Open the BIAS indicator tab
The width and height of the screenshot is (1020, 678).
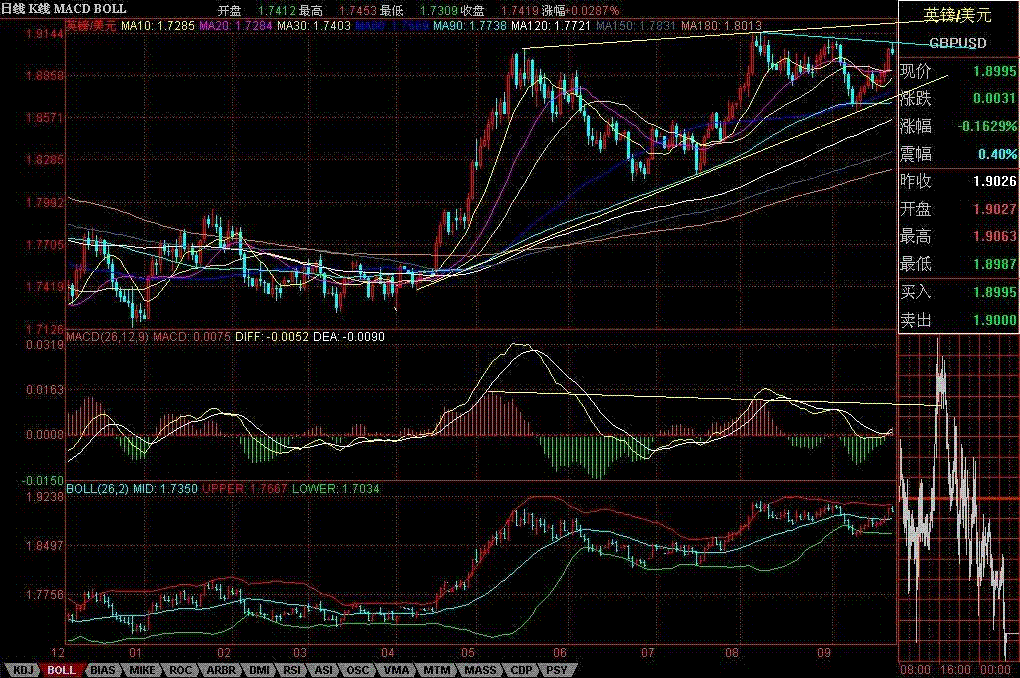tap(103, 670)
